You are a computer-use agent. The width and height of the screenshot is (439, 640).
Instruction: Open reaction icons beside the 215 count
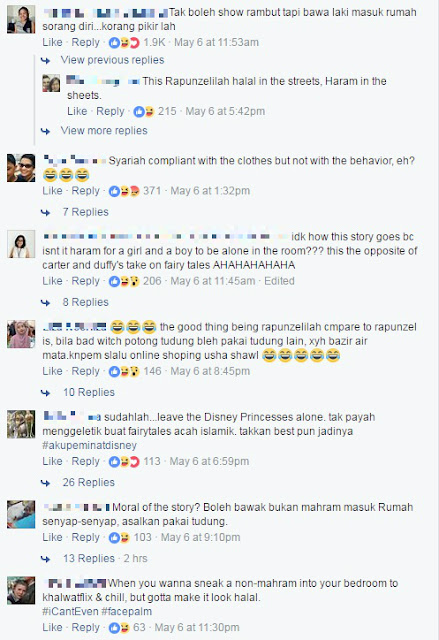point(144,111)
